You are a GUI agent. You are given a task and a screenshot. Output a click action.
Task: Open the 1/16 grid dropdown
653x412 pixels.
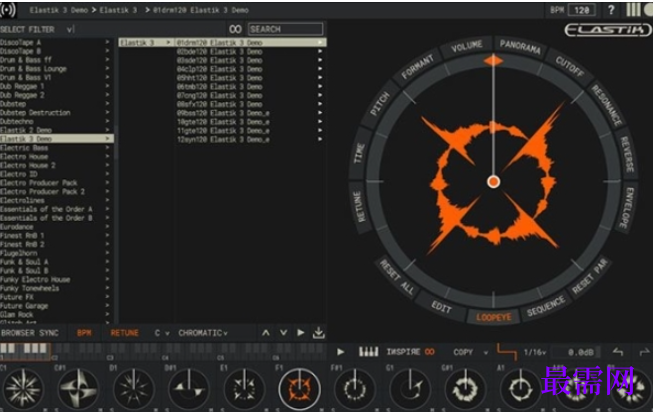534,352
